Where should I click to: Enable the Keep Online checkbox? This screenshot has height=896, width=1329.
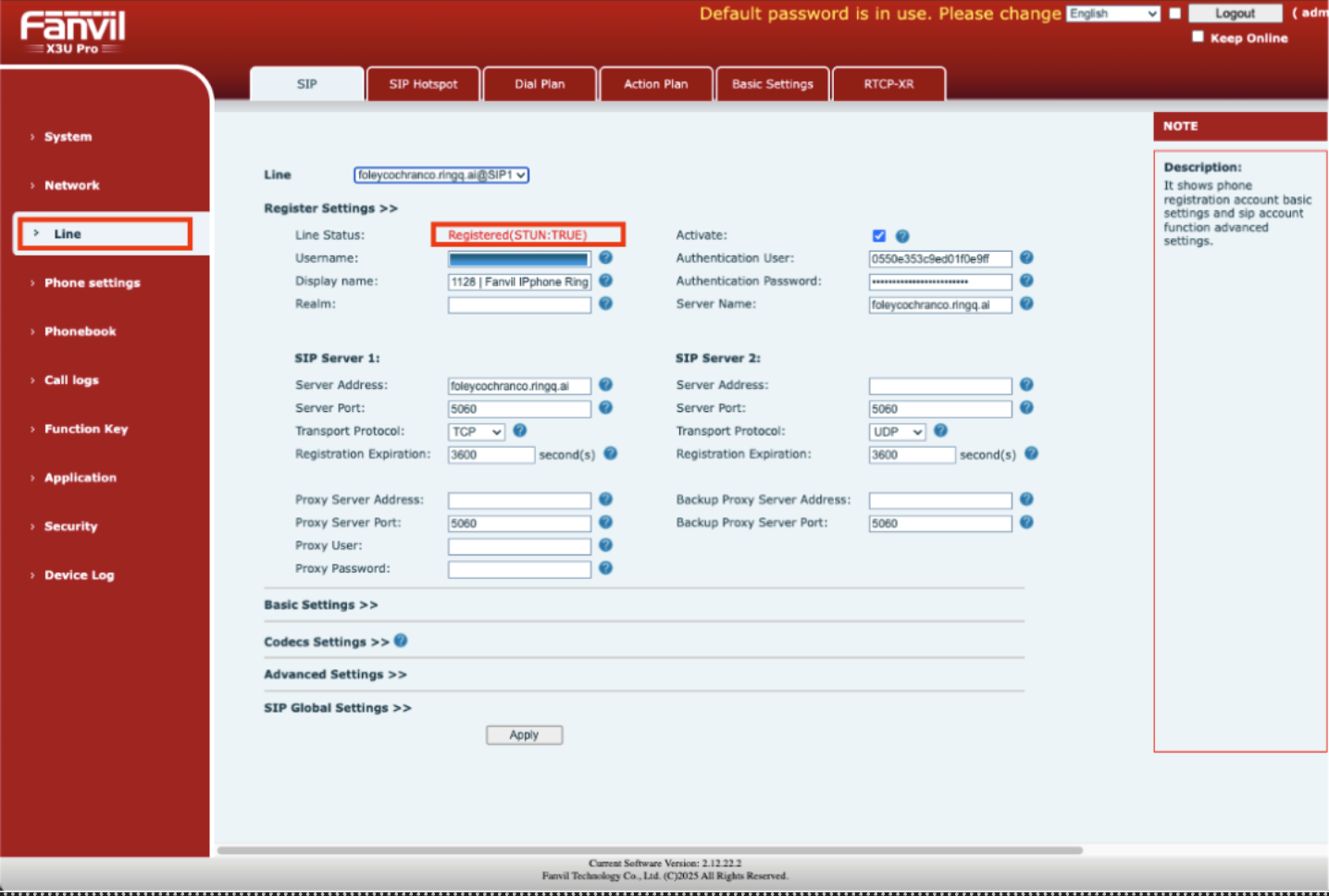1198,36
